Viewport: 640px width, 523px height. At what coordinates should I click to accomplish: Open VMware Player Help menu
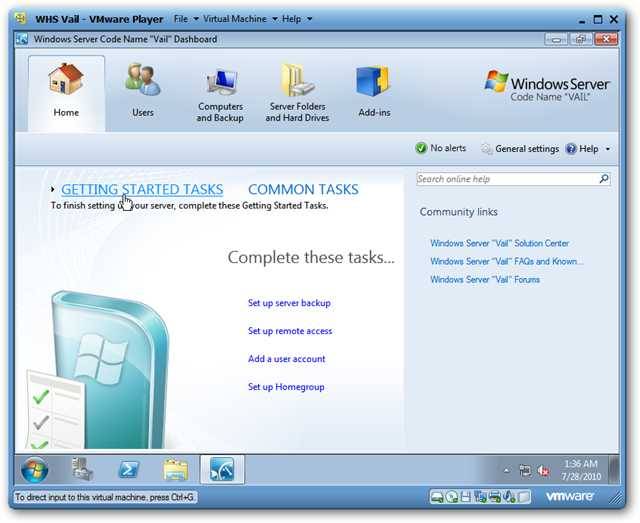pyautogui.click(x=297, y=19)
